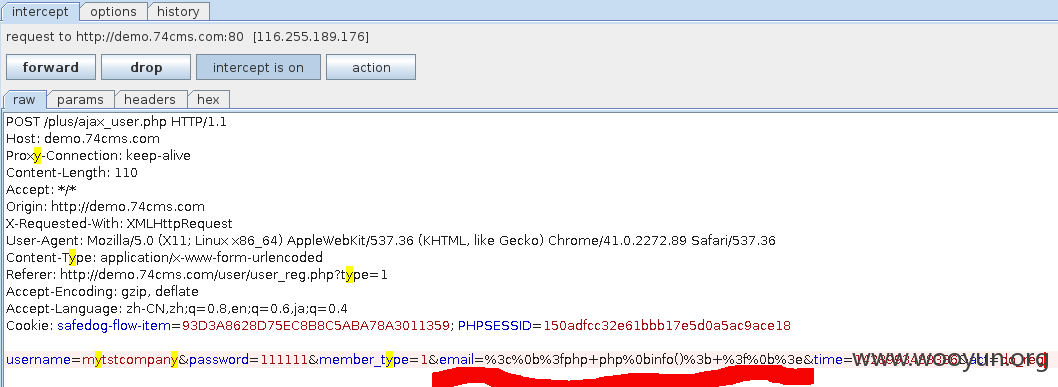
Task: Click the Referer user_reg.php header line
Action: (197, 274)
